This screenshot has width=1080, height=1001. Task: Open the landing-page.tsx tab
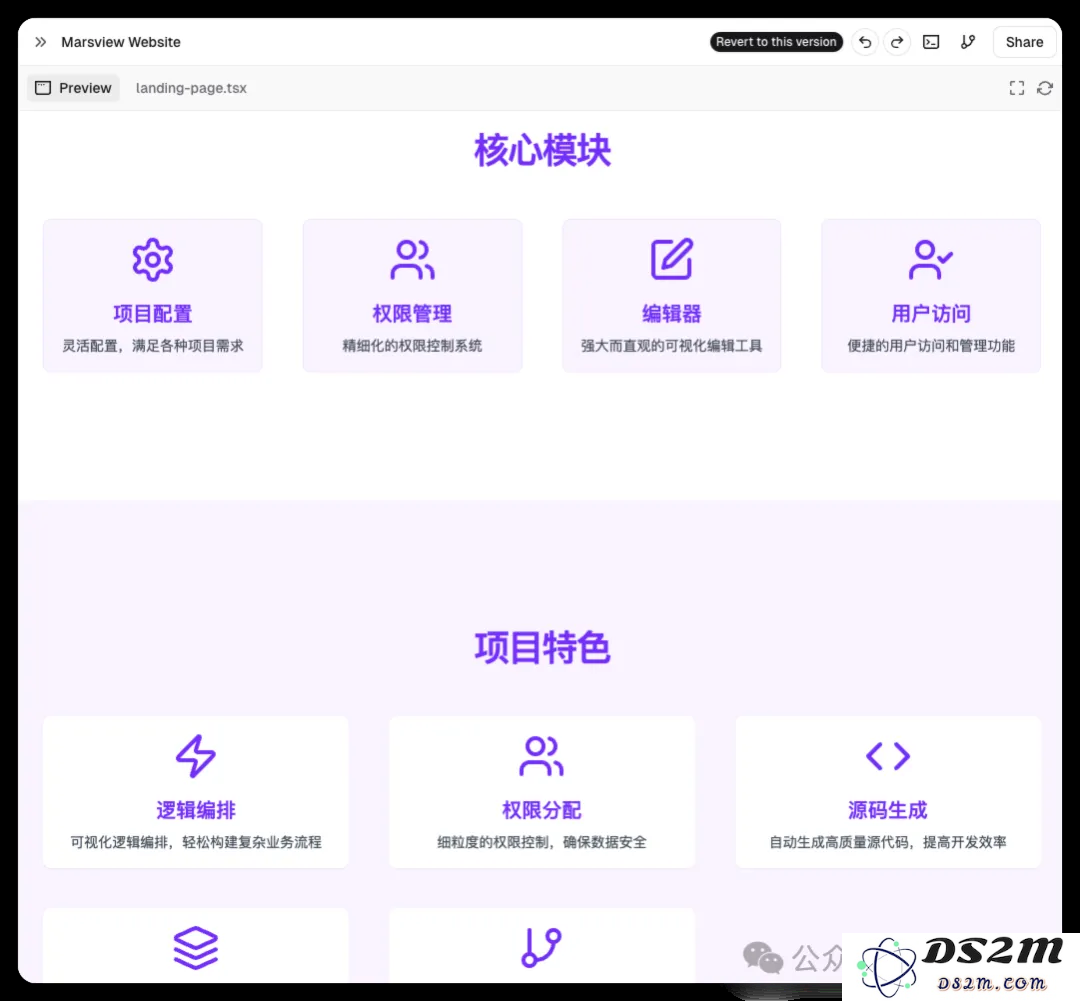click(191, 88)
